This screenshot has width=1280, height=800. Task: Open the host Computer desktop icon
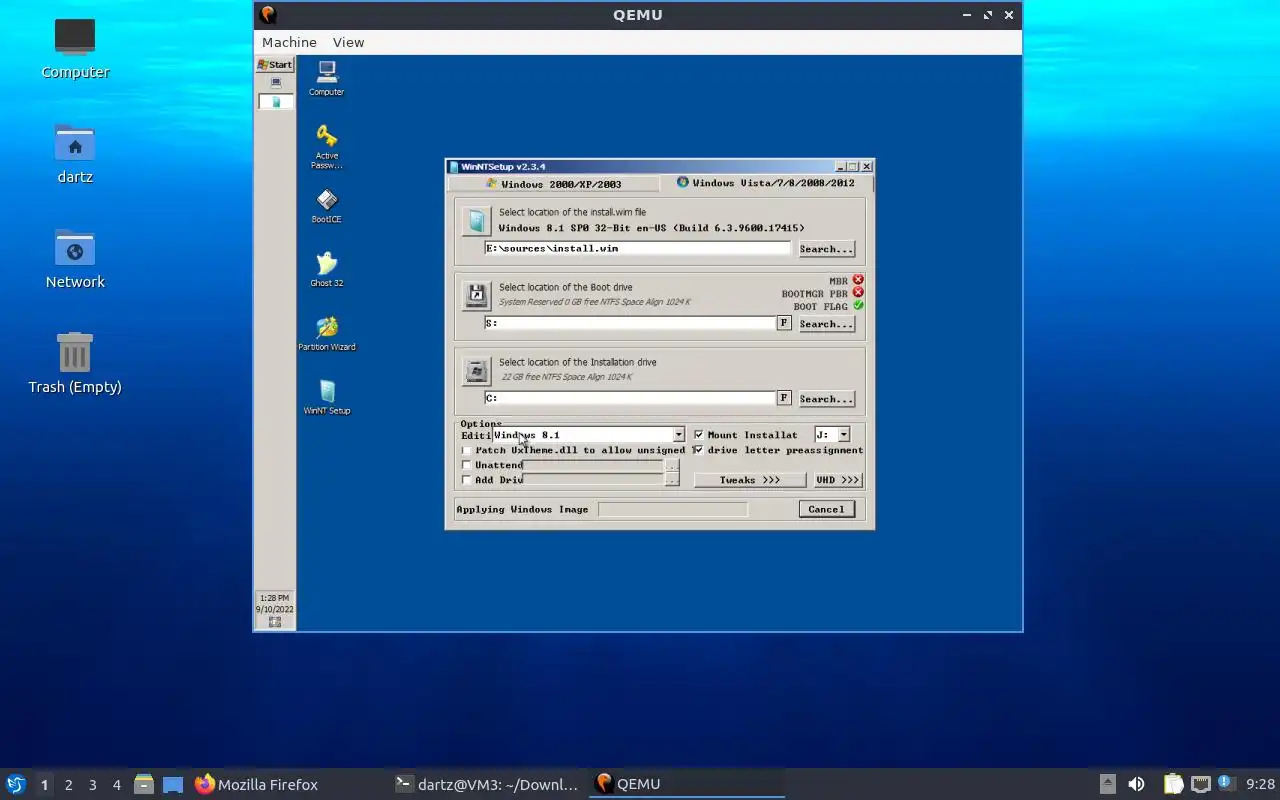point(75,48)
